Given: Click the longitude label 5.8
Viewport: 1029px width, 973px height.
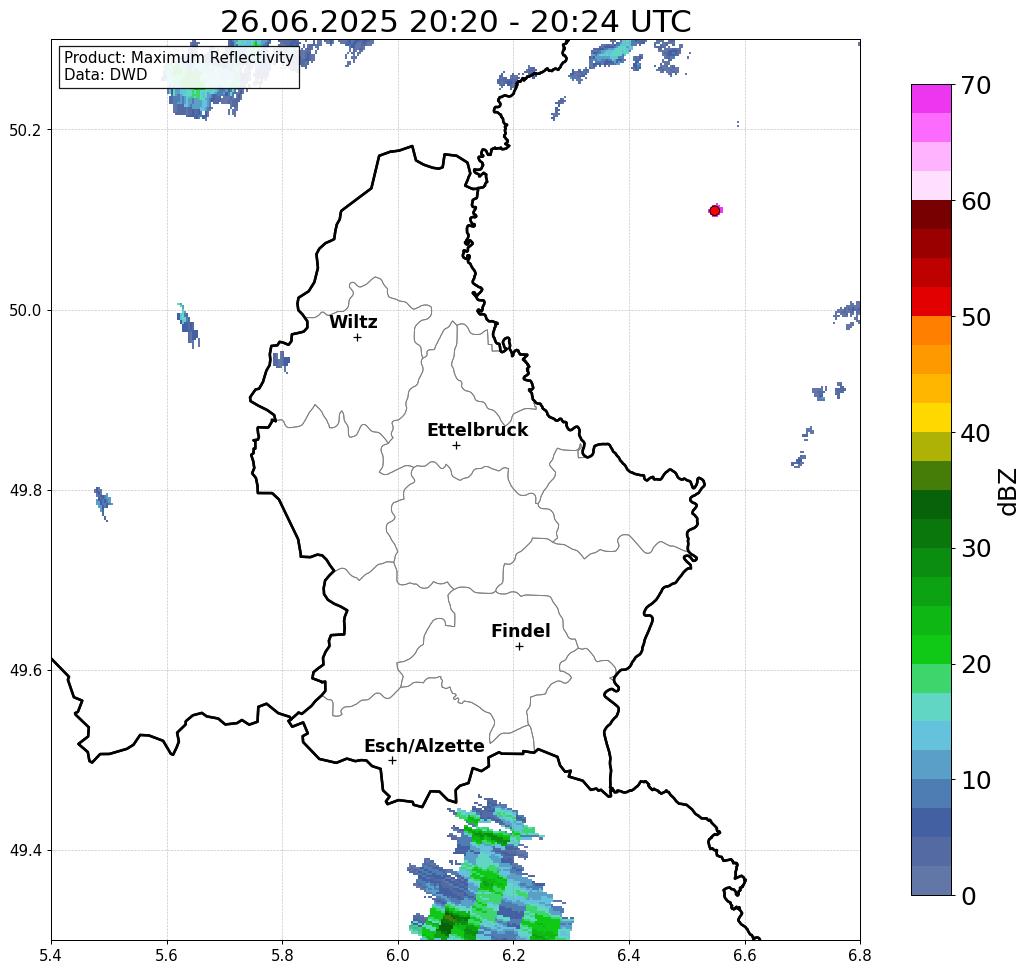Looking at the screenshot, I should pos(282,955).
